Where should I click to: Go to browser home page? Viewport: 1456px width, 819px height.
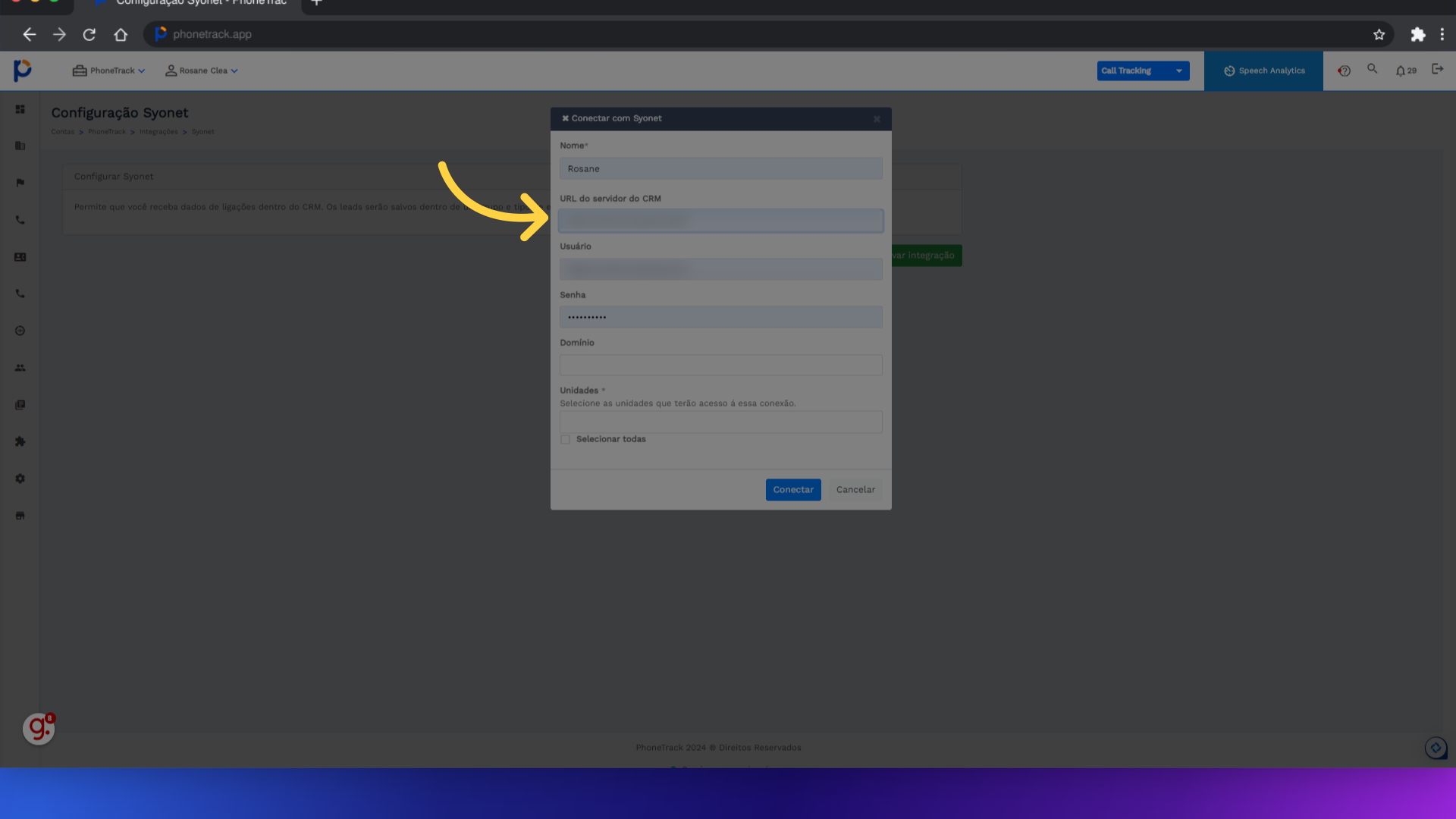pos(121,34)
